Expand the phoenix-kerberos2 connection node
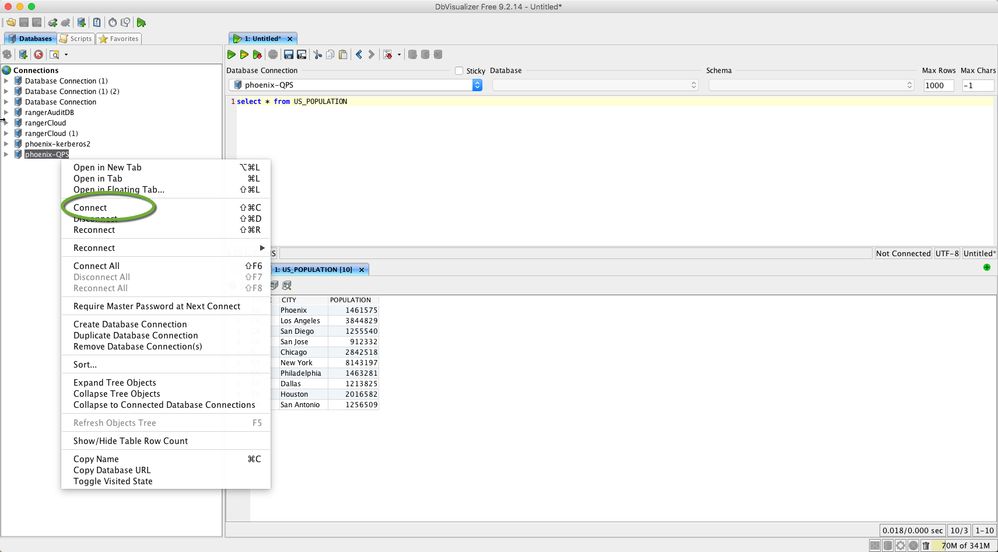This screenshot has height=552, width=998. [6, 144]
